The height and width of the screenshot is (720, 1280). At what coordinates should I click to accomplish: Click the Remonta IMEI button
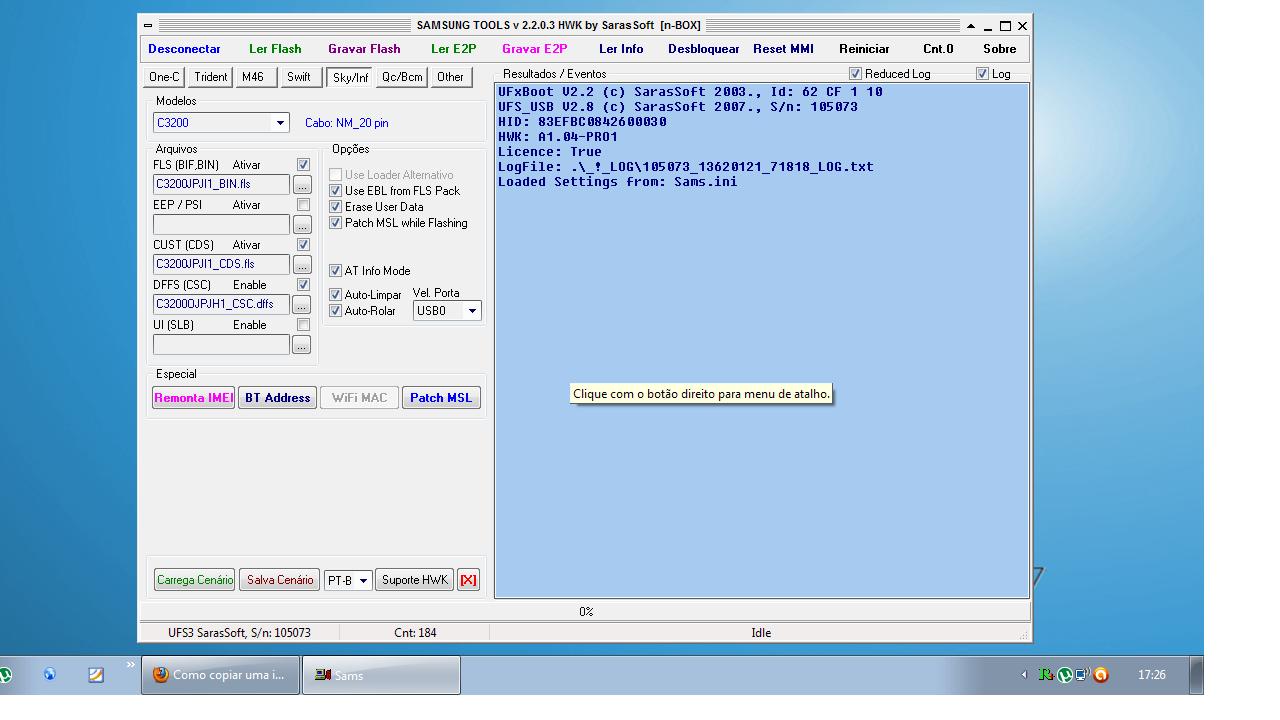194,398
